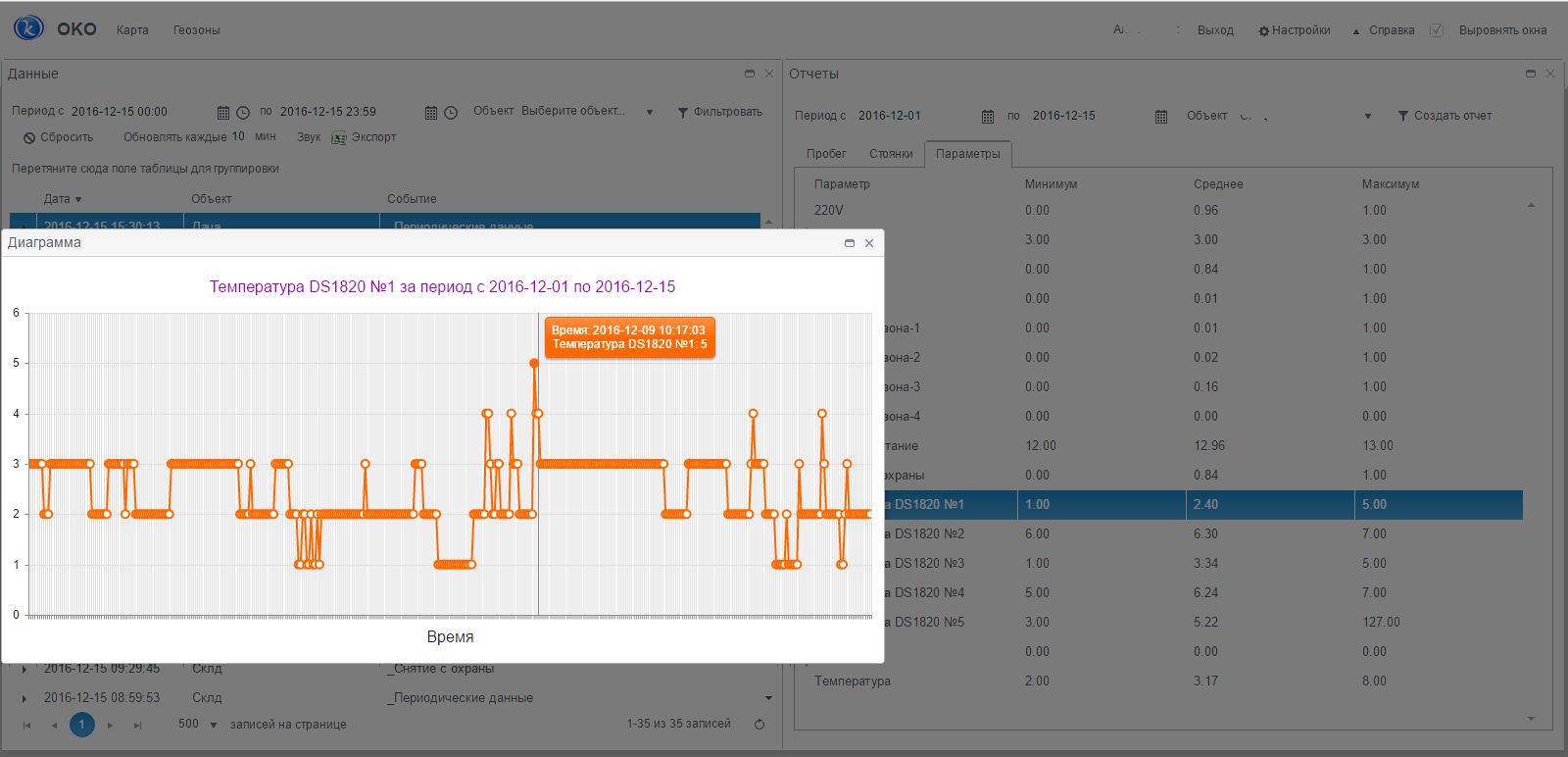Select the Температура parameter row
This screenshot has height=757, width=1568.
(1164, 681)
